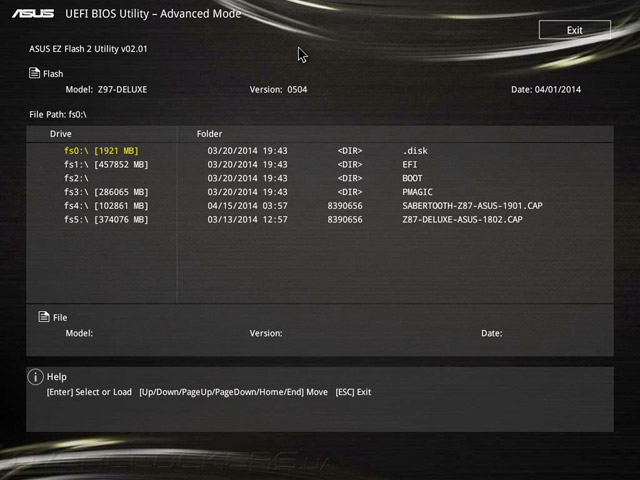Click the Flash document icon

[34, 73]
